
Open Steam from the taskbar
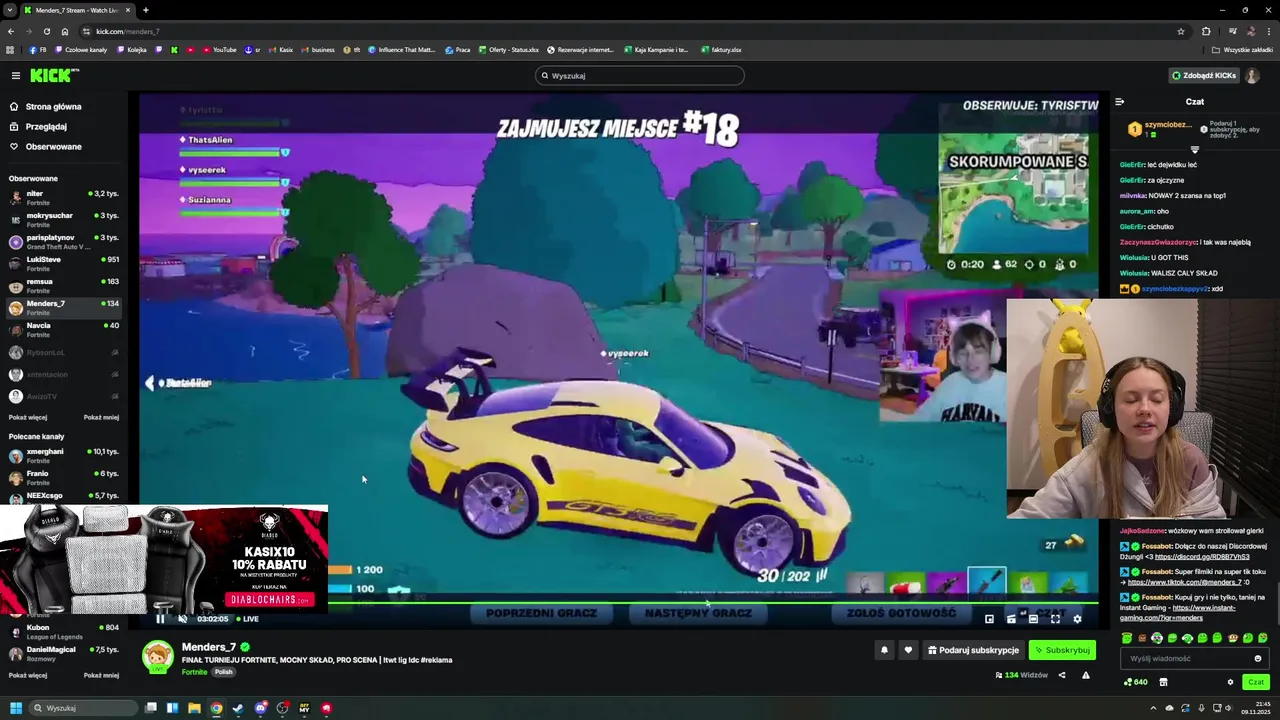tap(238, 708)
